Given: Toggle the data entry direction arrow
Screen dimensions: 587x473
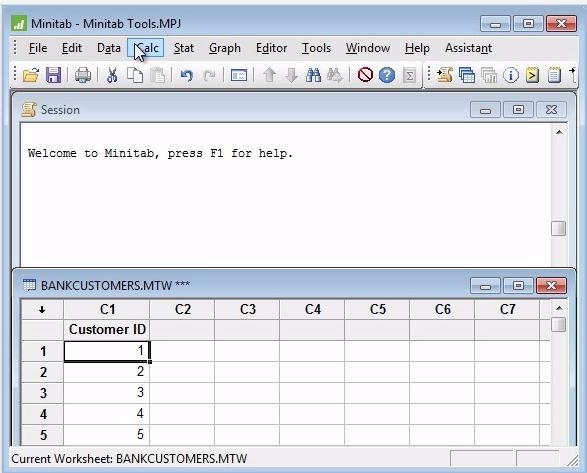Looking at the screenshot, I should tap(42, 309).
